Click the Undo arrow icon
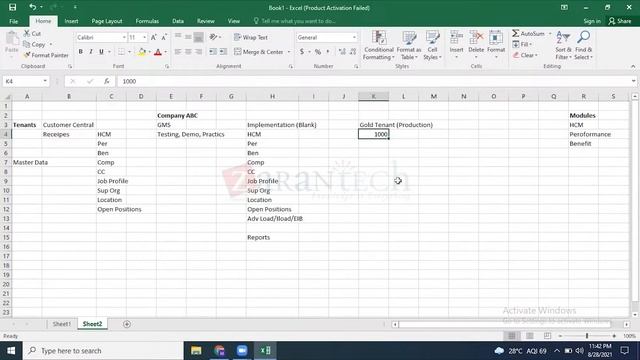Image resolution: width=640 pixels, height=360 pixels. coord(33,7)
